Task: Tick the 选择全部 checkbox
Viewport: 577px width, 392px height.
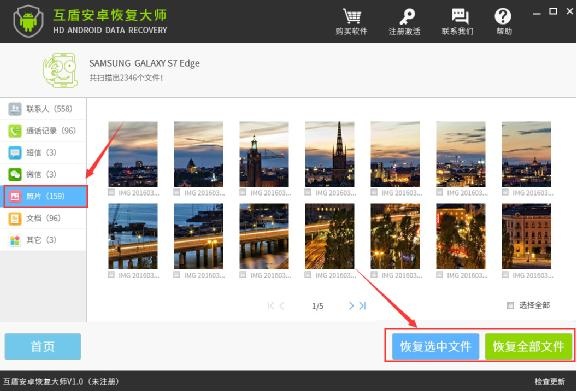Action: pos(510,305)
